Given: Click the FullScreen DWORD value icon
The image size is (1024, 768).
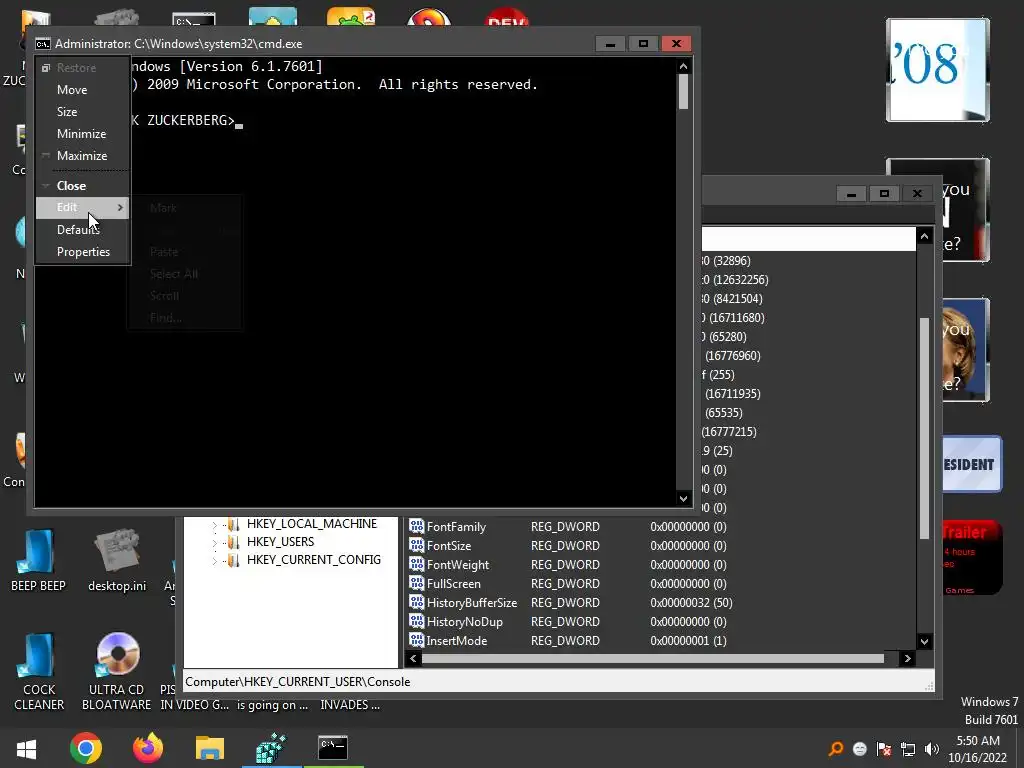Looking at the screenshot, I should tap(417, 583).
